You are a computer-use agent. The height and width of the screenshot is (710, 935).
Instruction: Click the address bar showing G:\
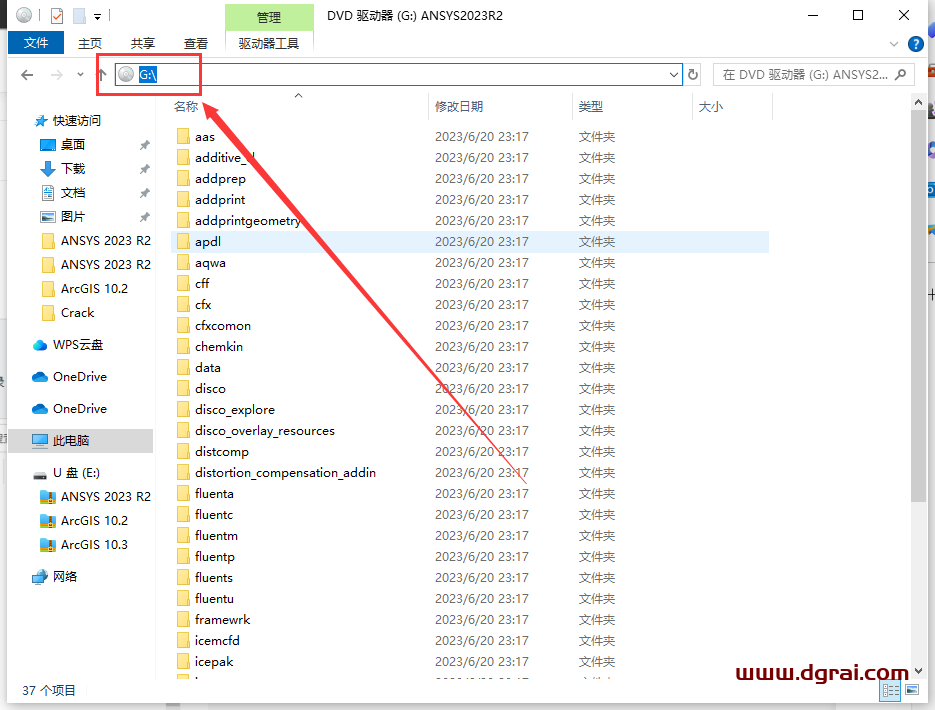398,75
